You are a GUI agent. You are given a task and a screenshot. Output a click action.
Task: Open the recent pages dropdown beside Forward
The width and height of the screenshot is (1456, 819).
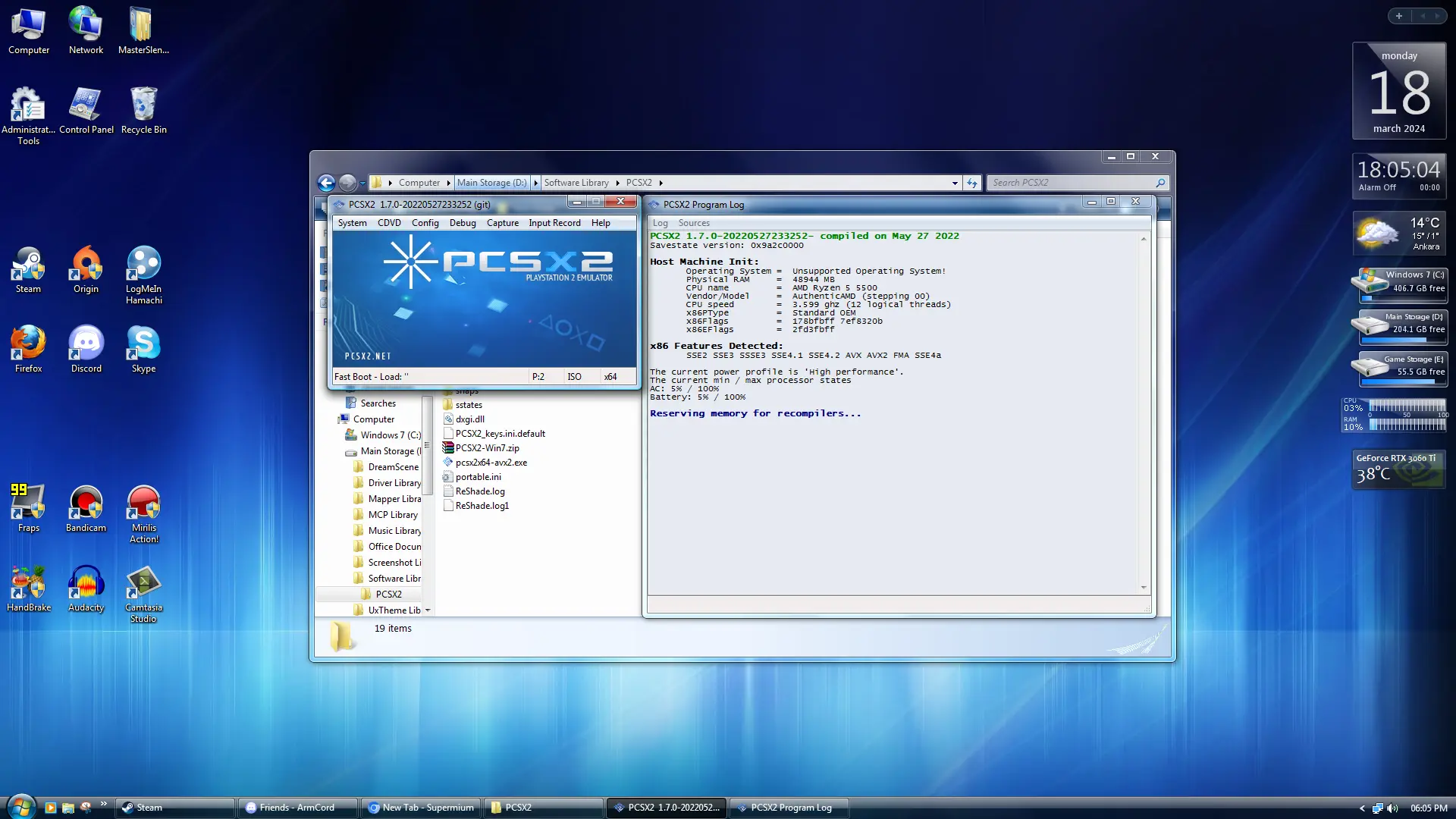click(362, 183)
